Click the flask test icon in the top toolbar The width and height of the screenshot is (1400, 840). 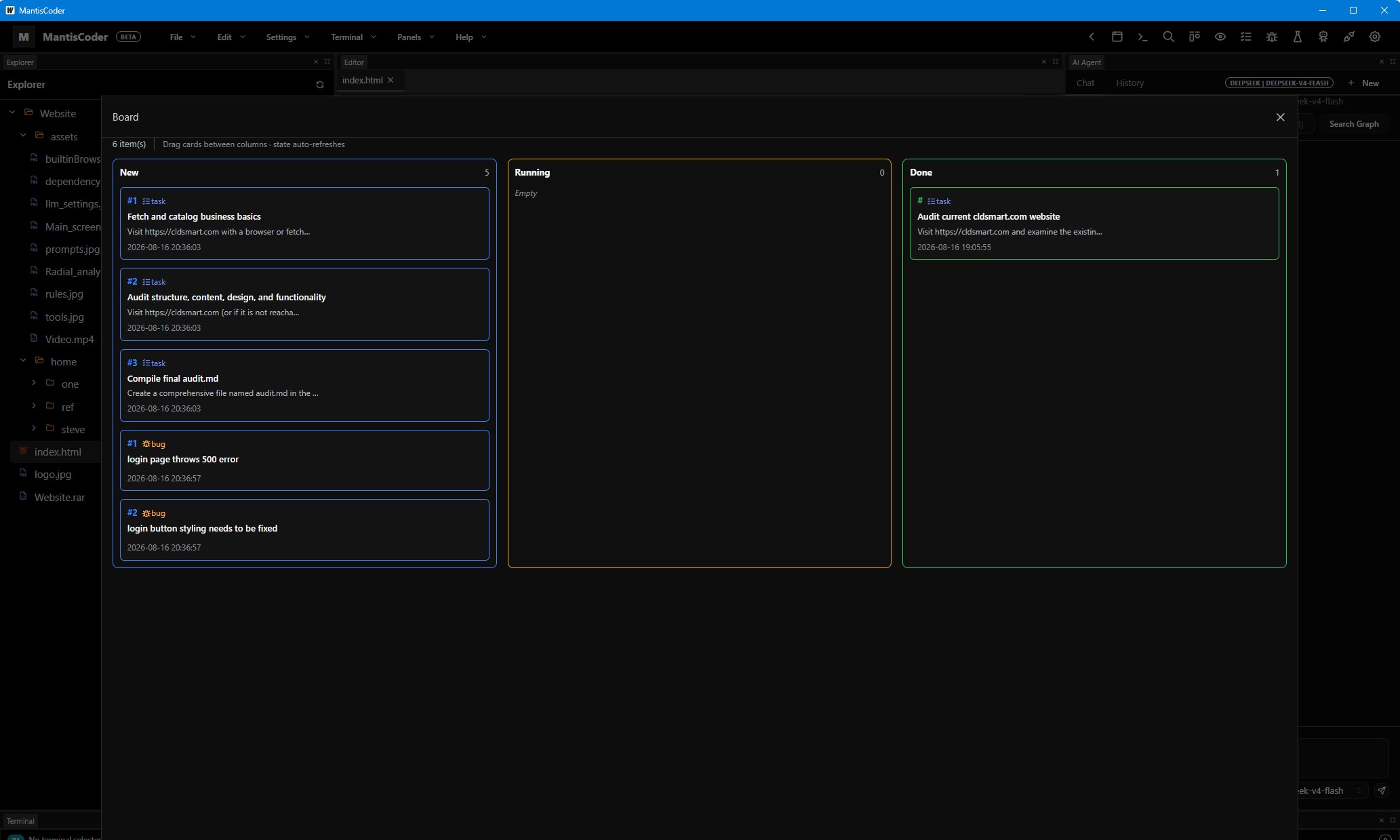coord(1298,37)
